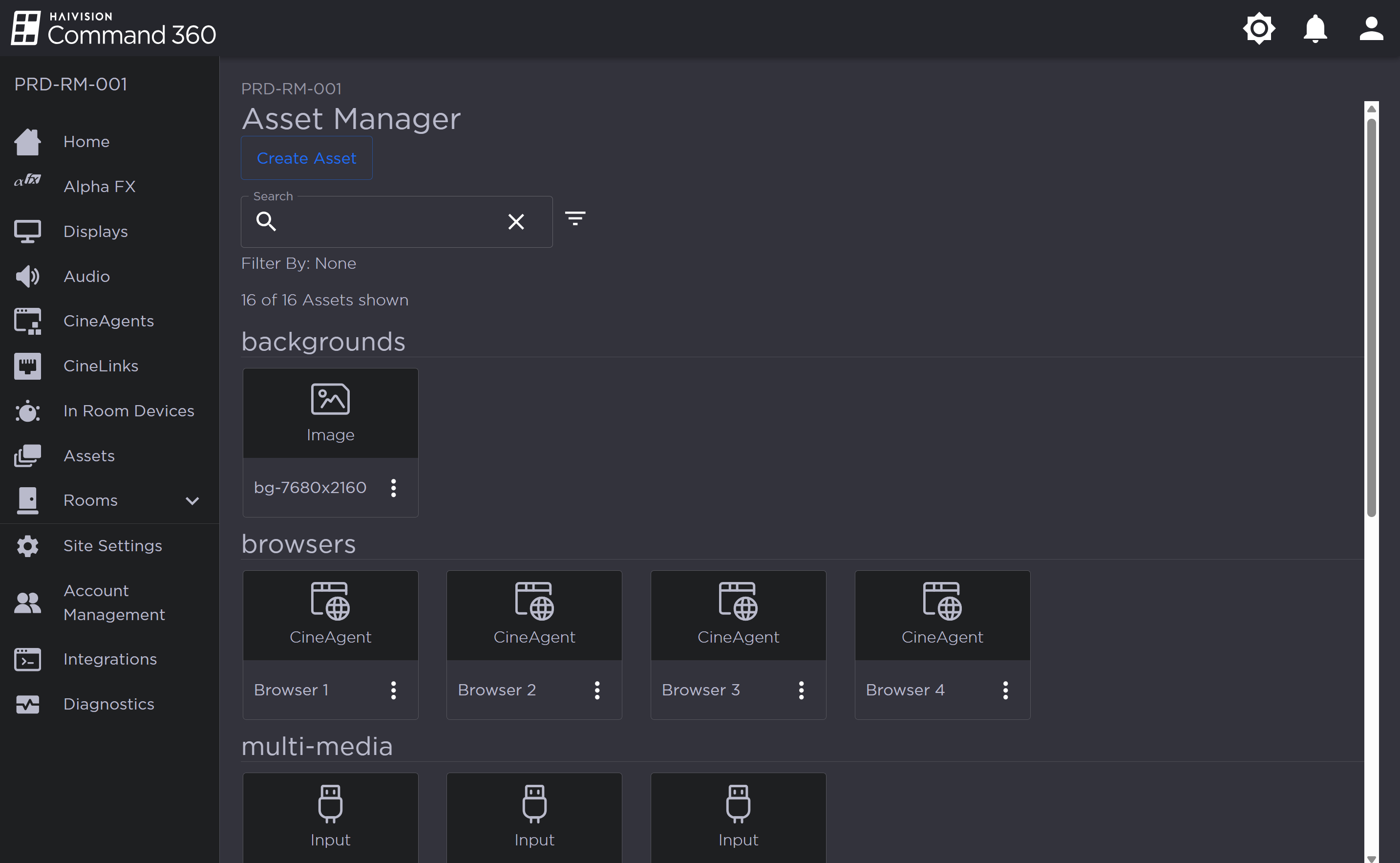Open Audio settings via speaker icon
1400x863 pixels.
point(27,276)
